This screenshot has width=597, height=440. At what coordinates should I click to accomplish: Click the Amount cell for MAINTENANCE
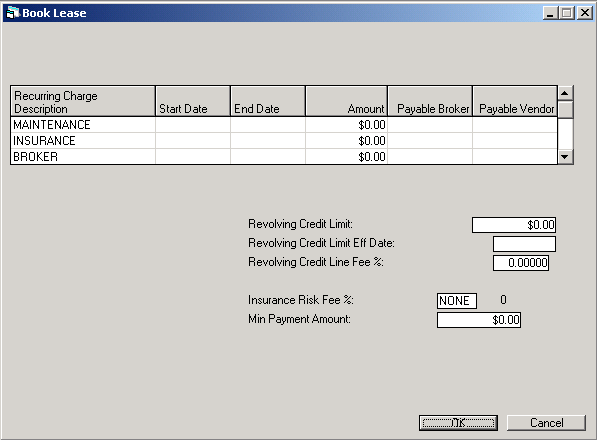pyautogui.click(x=346, y=125)
